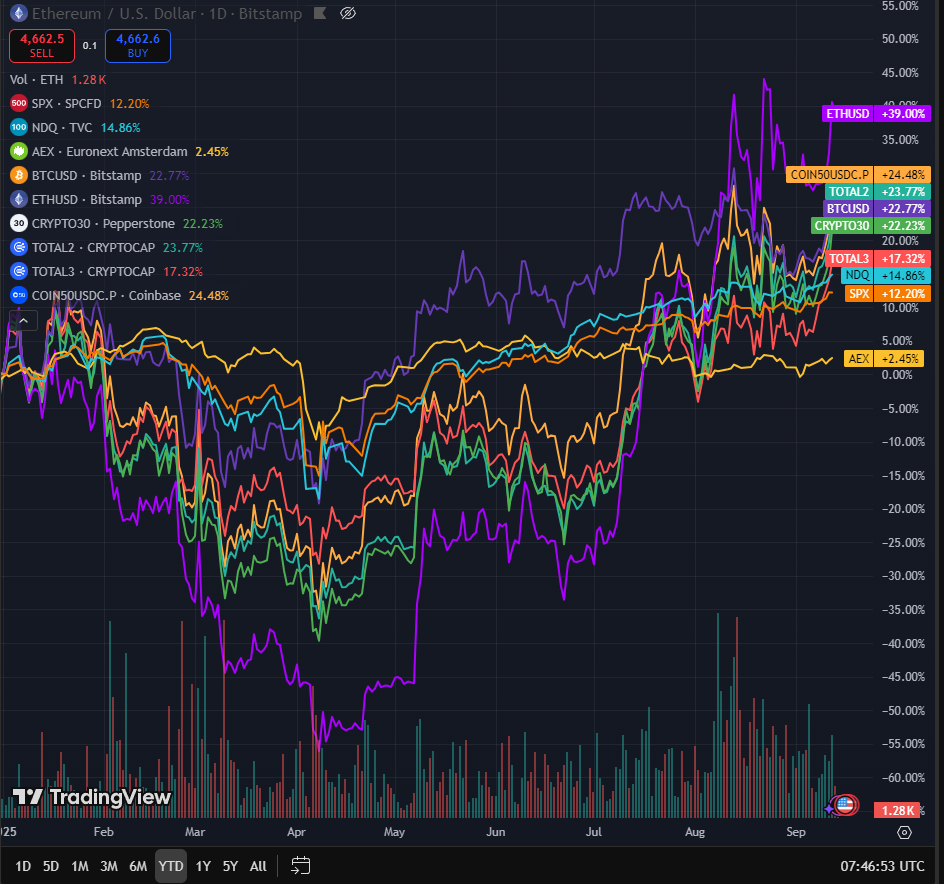
Task: Select the 5Y time range
Action: tap(230, 866)
